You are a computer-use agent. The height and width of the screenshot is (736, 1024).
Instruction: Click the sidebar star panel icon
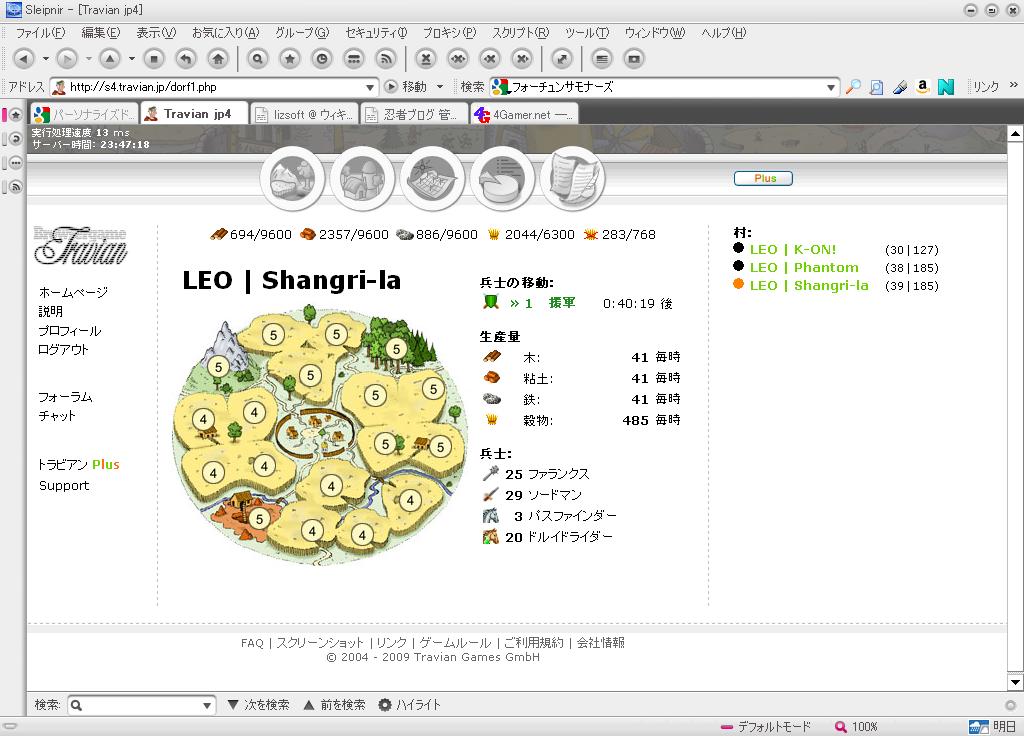click(16, 115)
